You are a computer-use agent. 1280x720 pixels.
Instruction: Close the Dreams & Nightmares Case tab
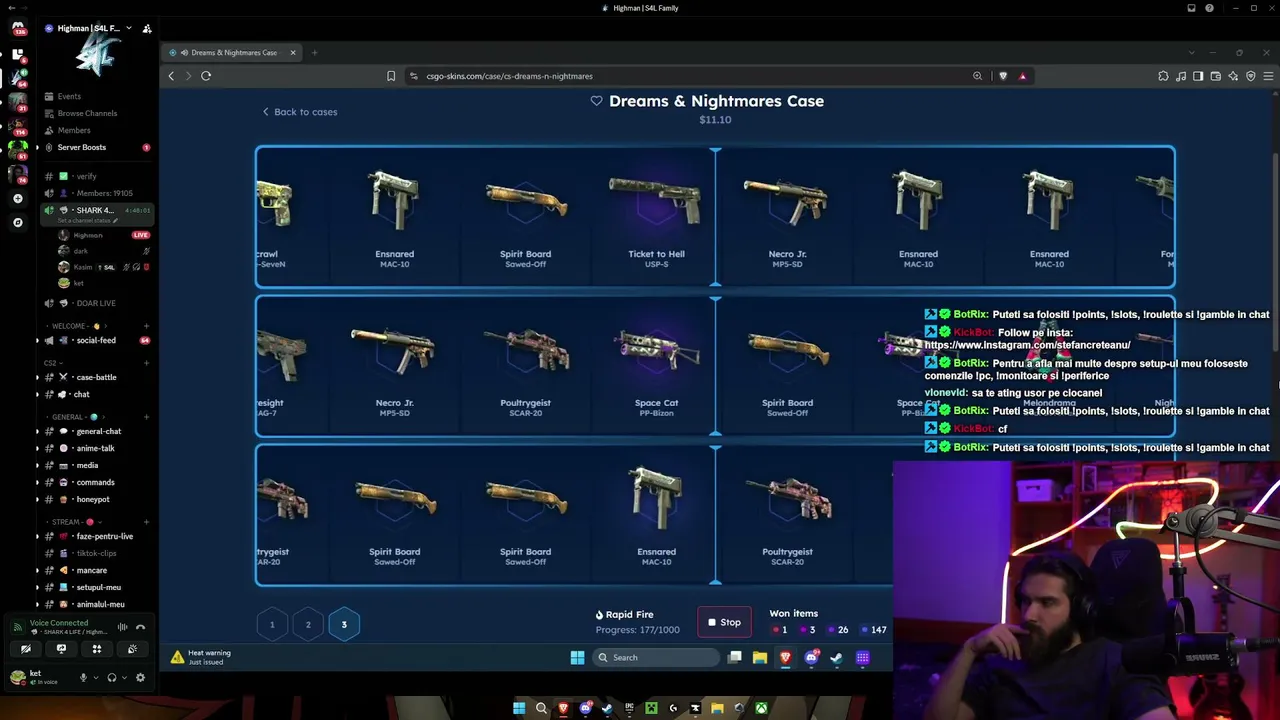(x=293, y=52)
